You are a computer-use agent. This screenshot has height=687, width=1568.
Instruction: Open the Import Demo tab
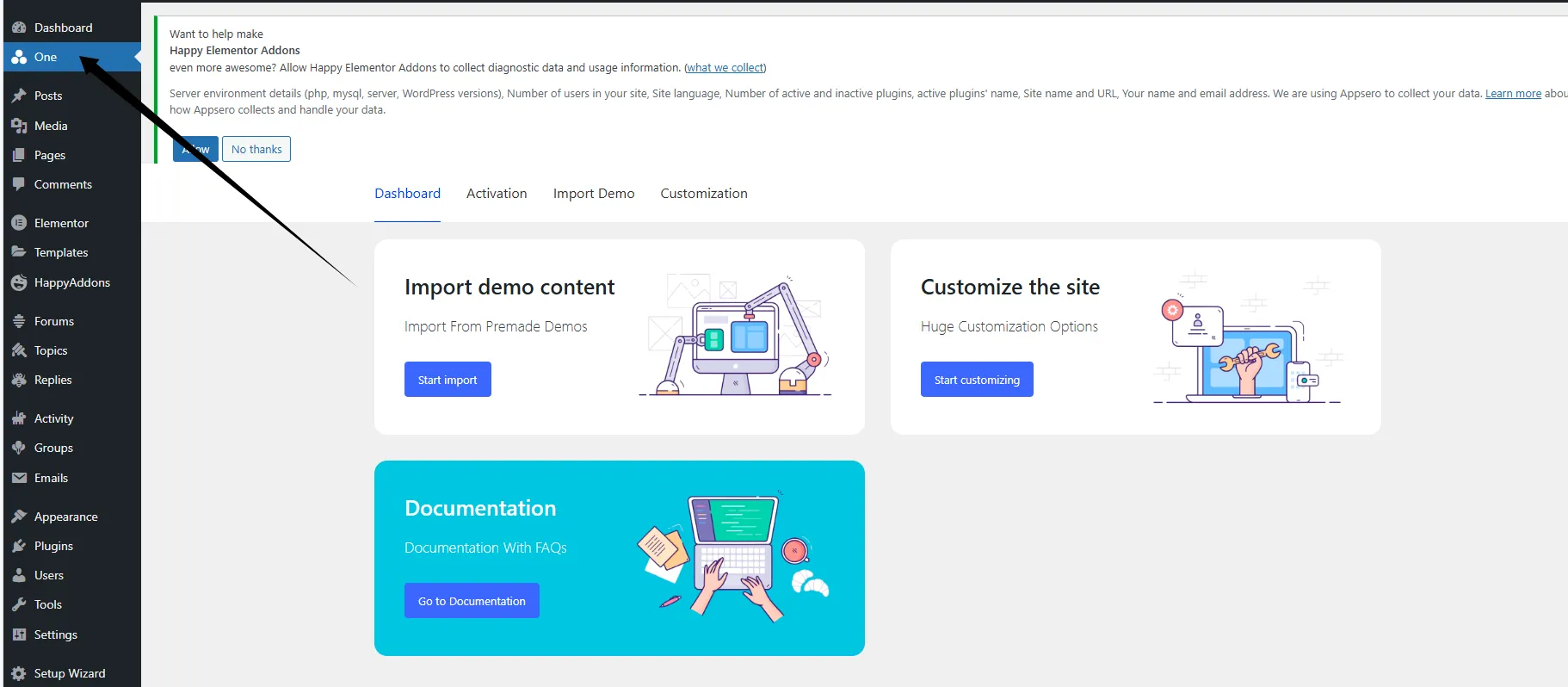point(594,194)
